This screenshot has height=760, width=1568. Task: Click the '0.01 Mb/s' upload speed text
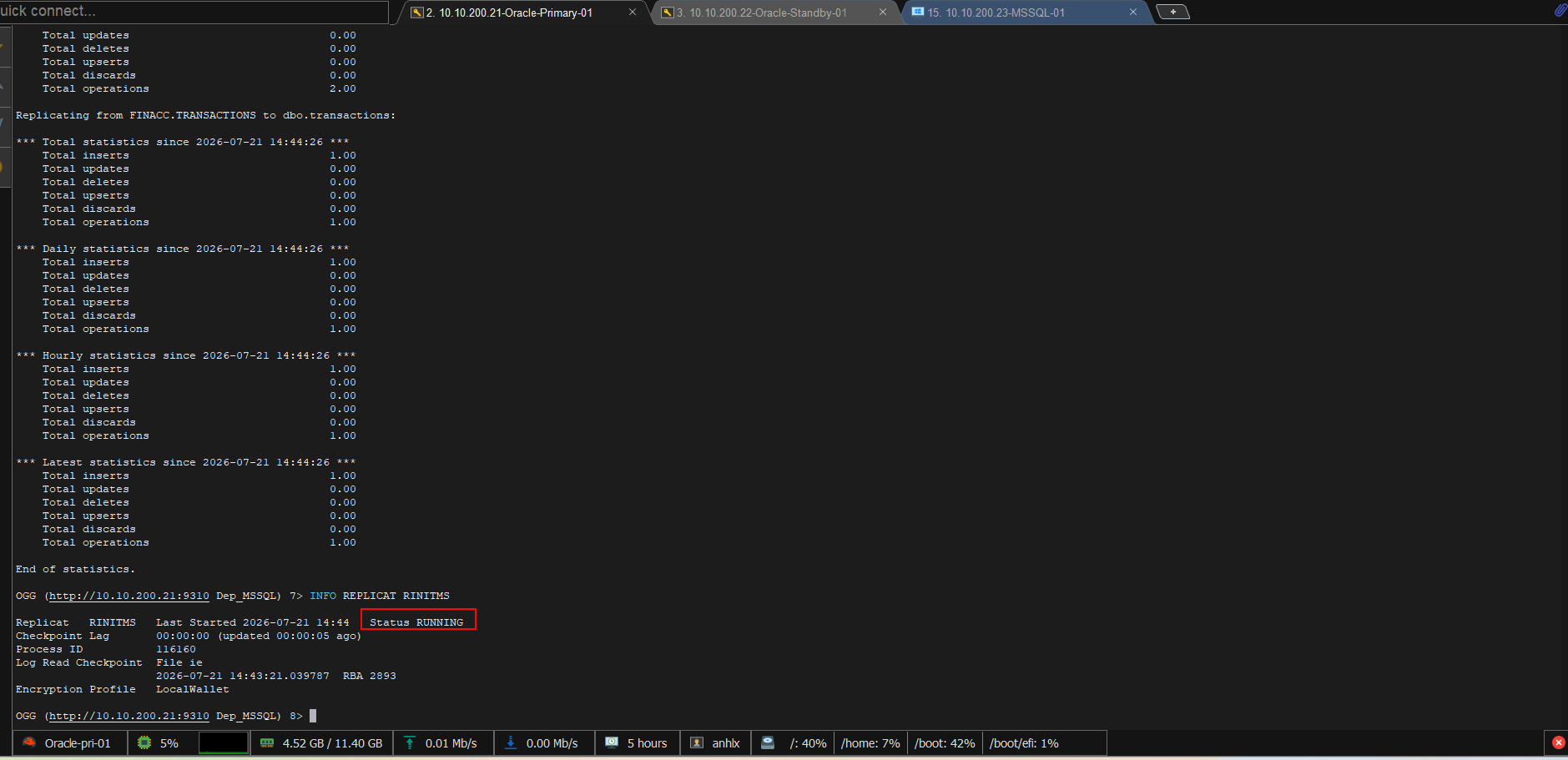click(451, 743)
